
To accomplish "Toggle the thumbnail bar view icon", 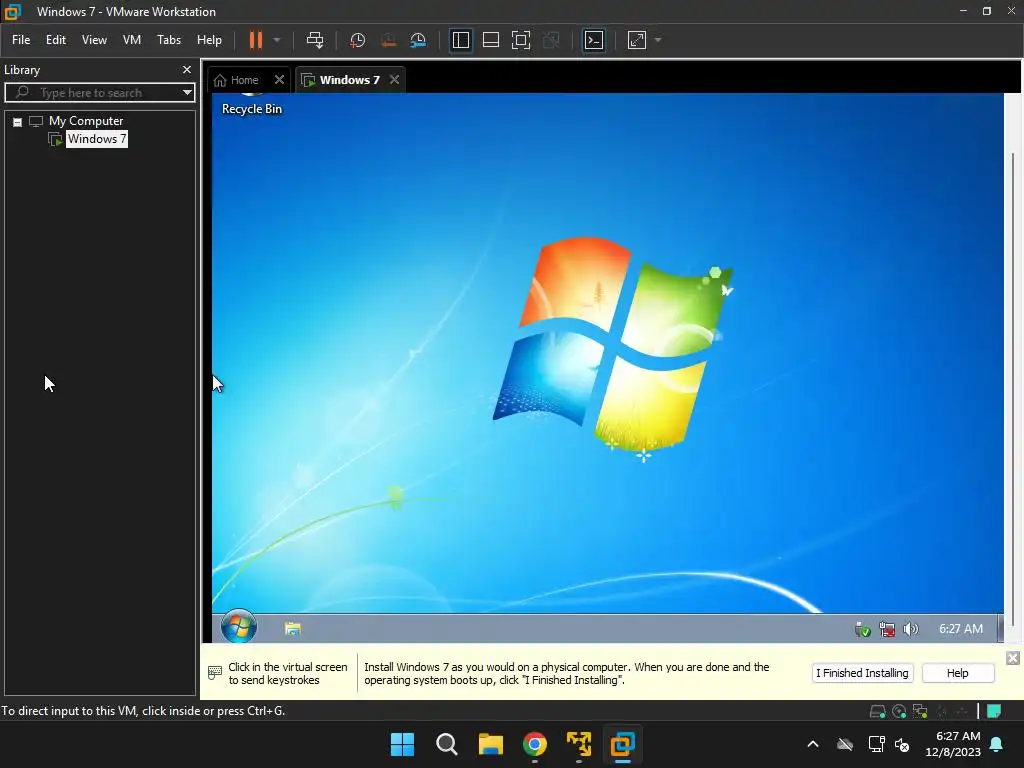I will tap(490, 40).
